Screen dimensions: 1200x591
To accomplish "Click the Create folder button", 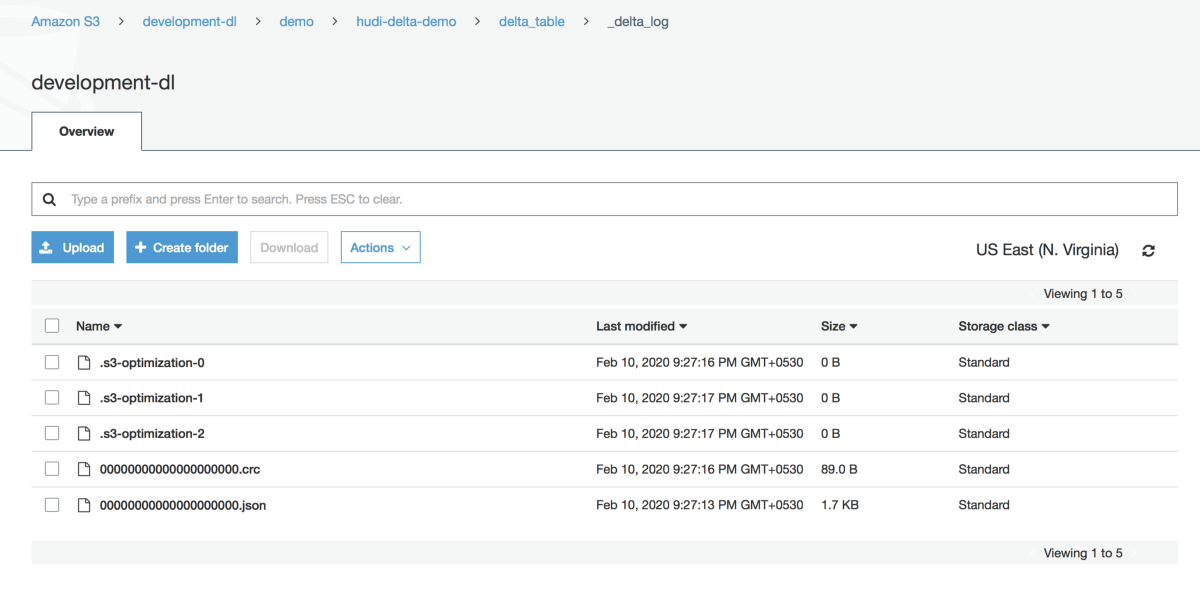I will click(182, 248).
